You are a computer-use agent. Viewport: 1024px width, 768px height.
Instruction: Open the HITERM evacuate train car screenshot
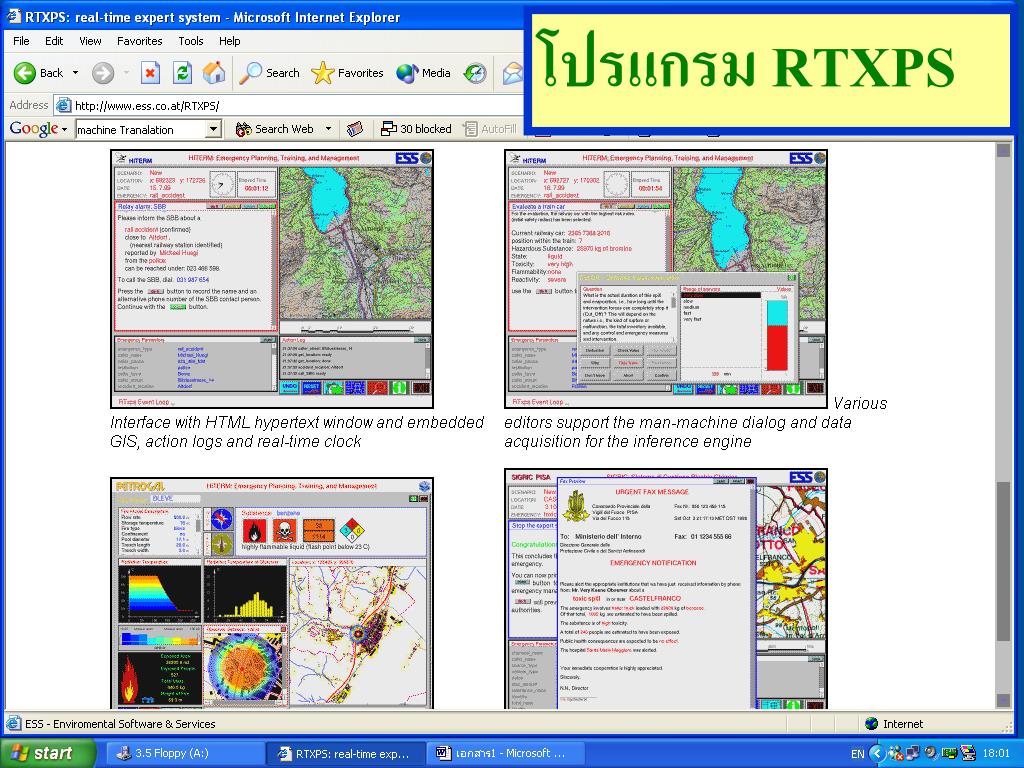(x=665, y=279)
